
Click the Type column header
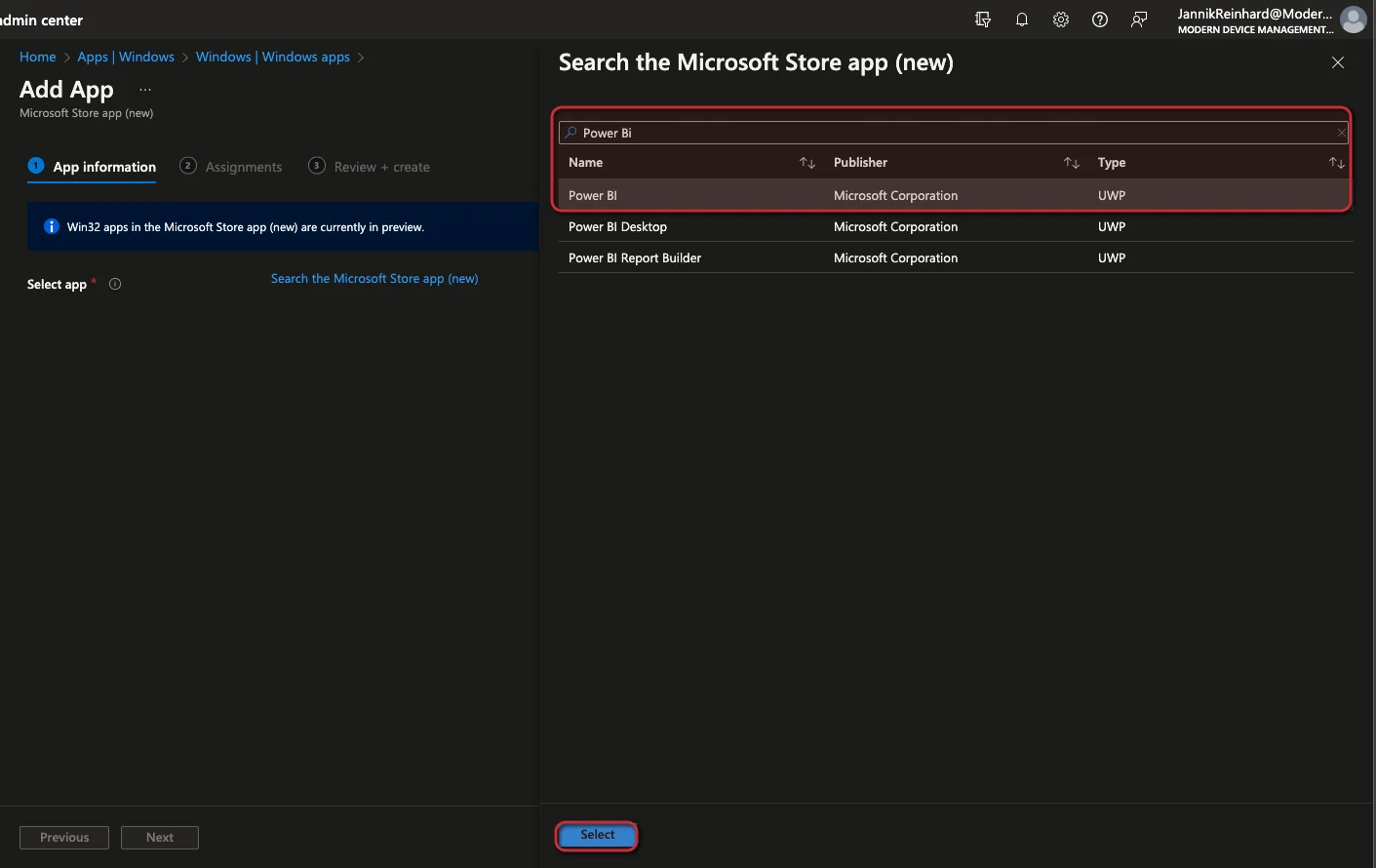(1112, 163)
